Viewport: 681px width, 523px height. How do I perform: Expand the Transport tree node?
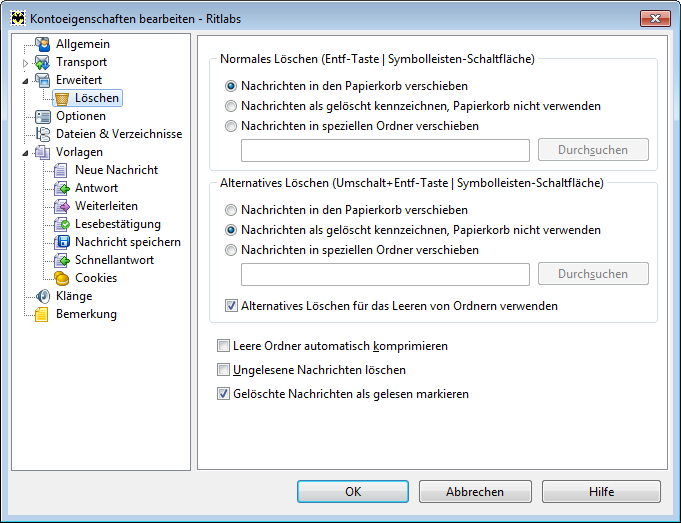pyautogui.click(x=25, y=63)
